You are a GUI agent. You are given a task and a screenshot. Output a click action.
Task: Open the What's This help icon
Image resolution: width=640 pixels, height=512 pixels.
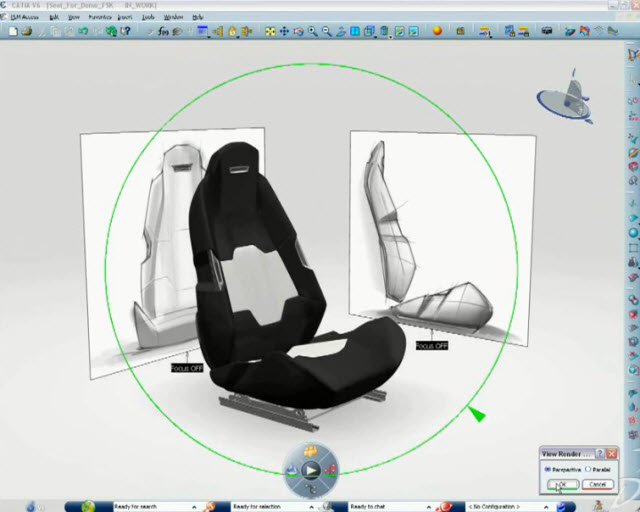pos(125,31)
